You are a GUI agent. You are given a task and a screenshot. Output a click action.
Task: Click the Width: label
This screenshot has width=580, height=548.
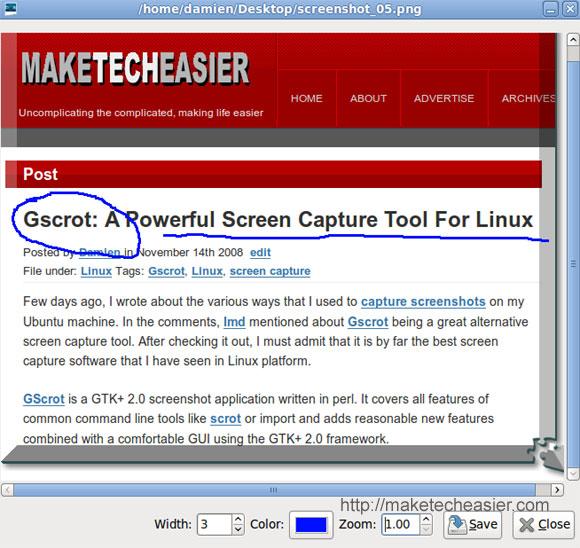pos(173,524)
